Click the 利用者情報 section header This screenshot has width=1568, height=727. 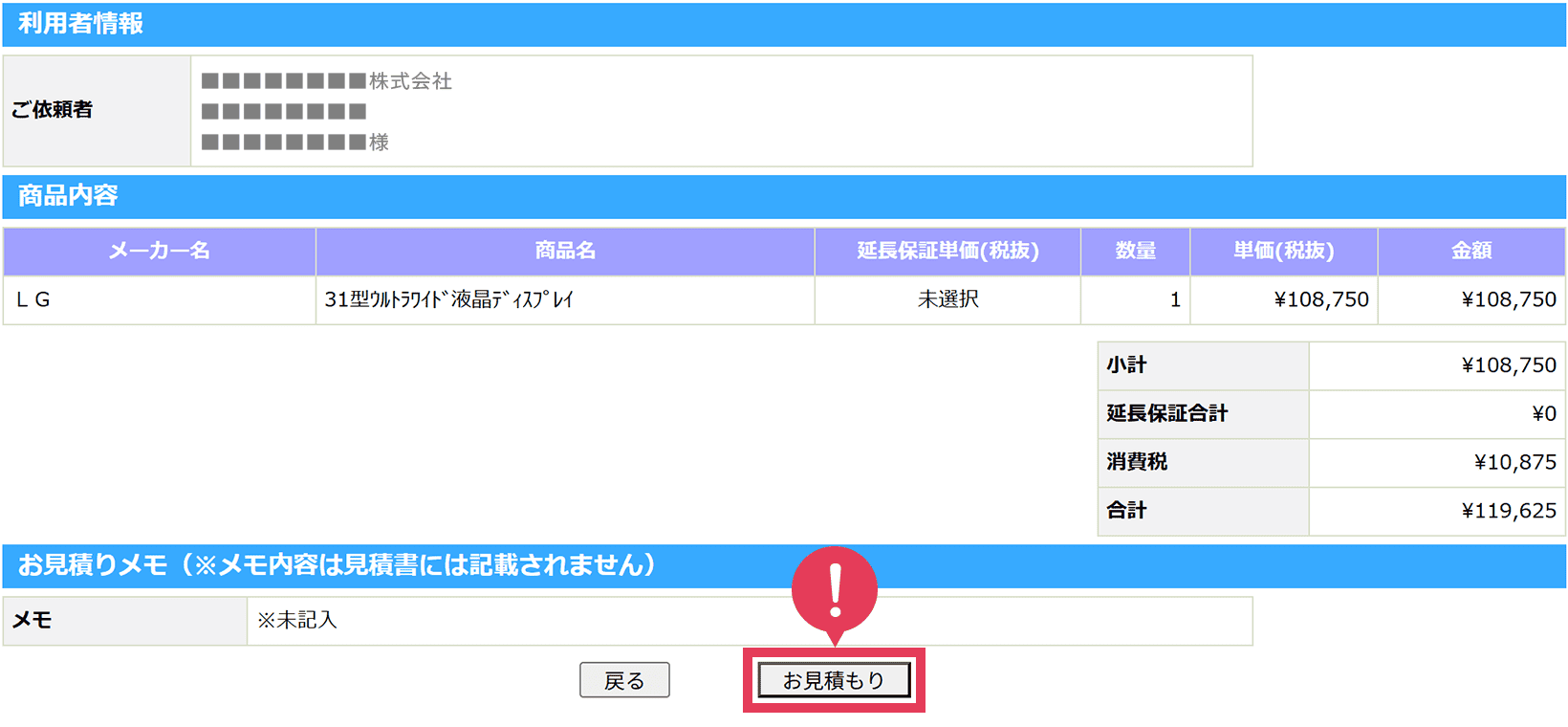tap(784, 24)
